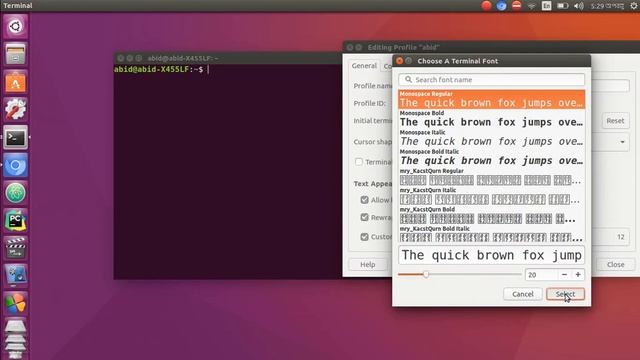The height and width of the screenshot is (360, 640).
Task: Click the font size slider handle
Action: pyautogui.click(x=426, y=274)
